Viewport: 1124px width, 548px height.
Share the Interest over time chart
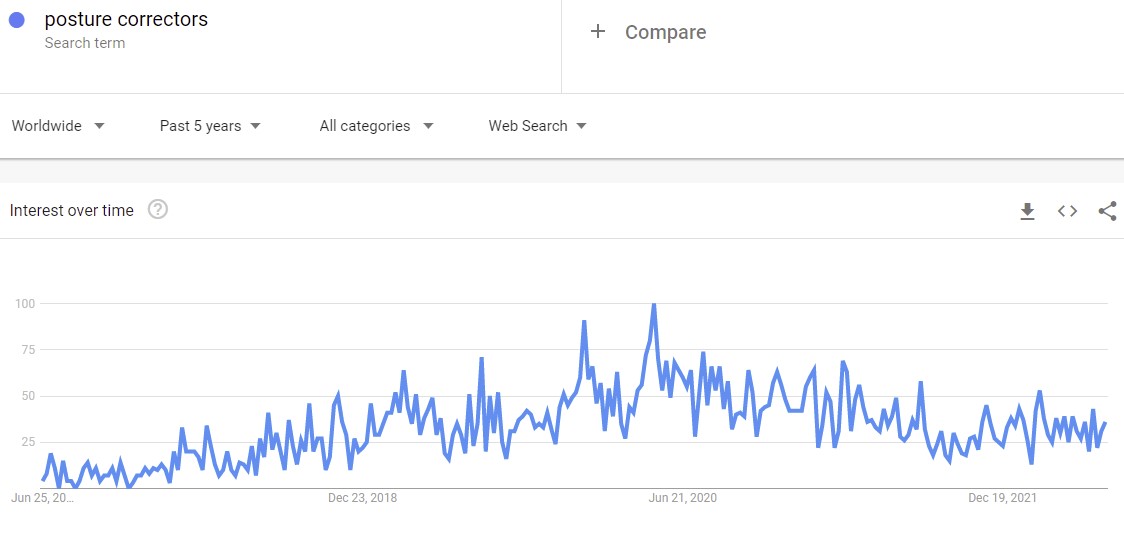click(x=1107, y=211)
